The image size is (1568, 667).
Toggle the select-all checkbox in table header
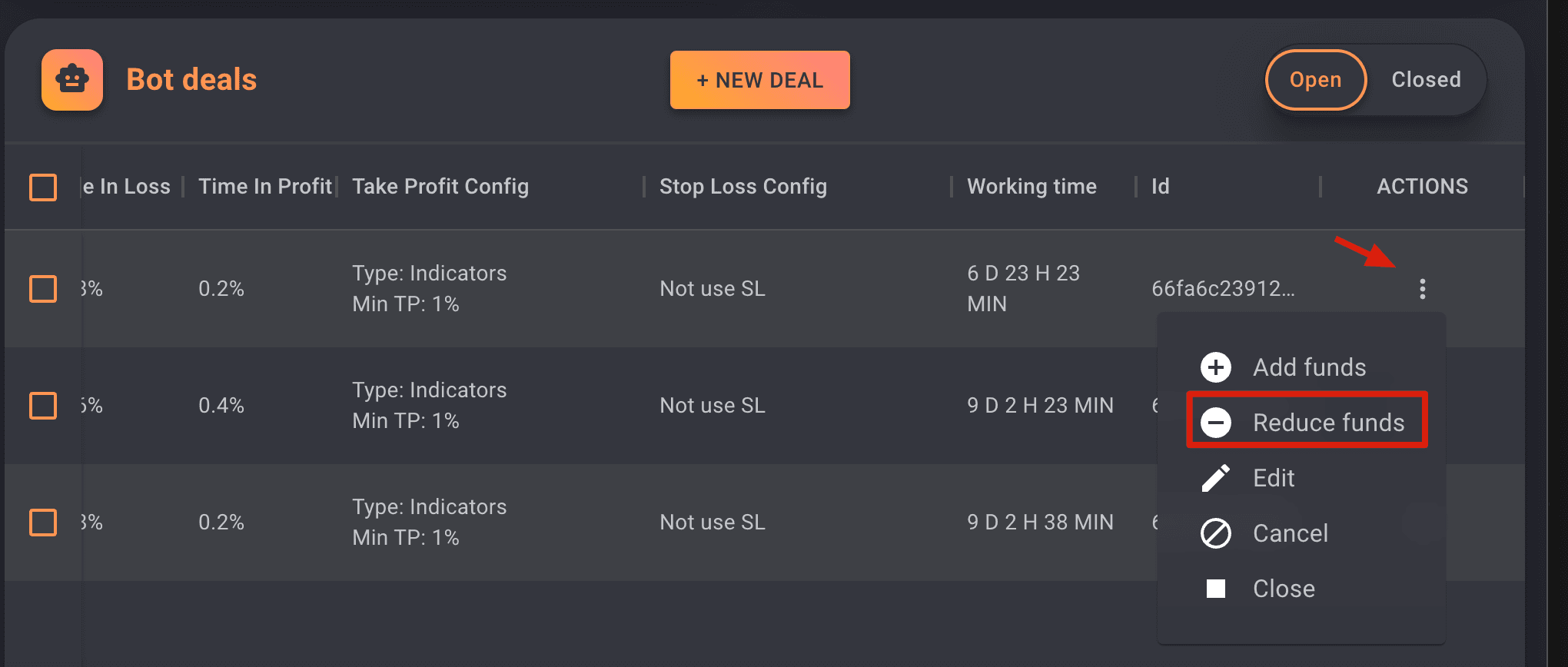(43, 187)
